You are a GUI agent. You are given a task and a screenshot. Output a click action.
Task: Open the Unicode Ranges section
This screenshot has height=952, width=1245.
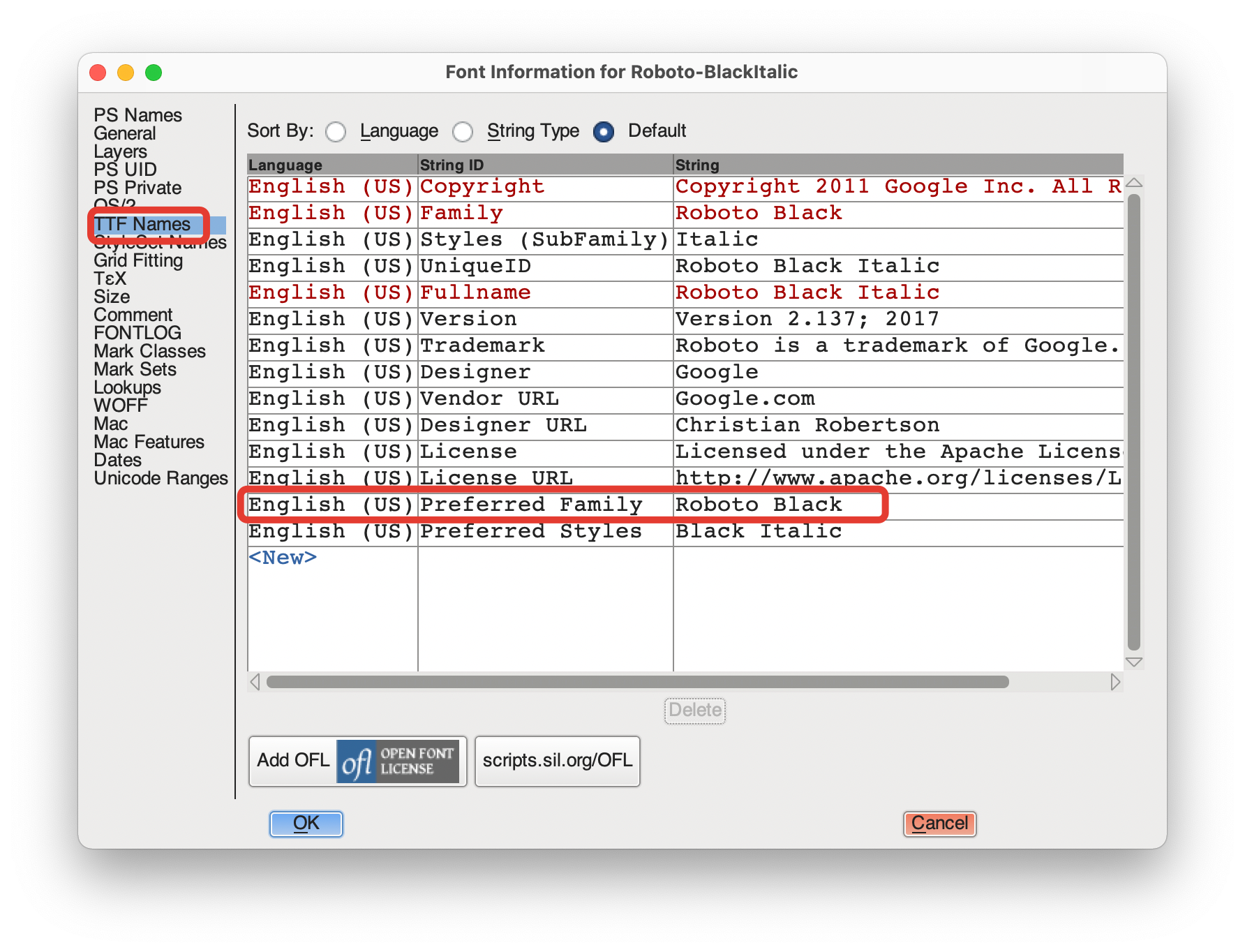click(x=161, y=478)
